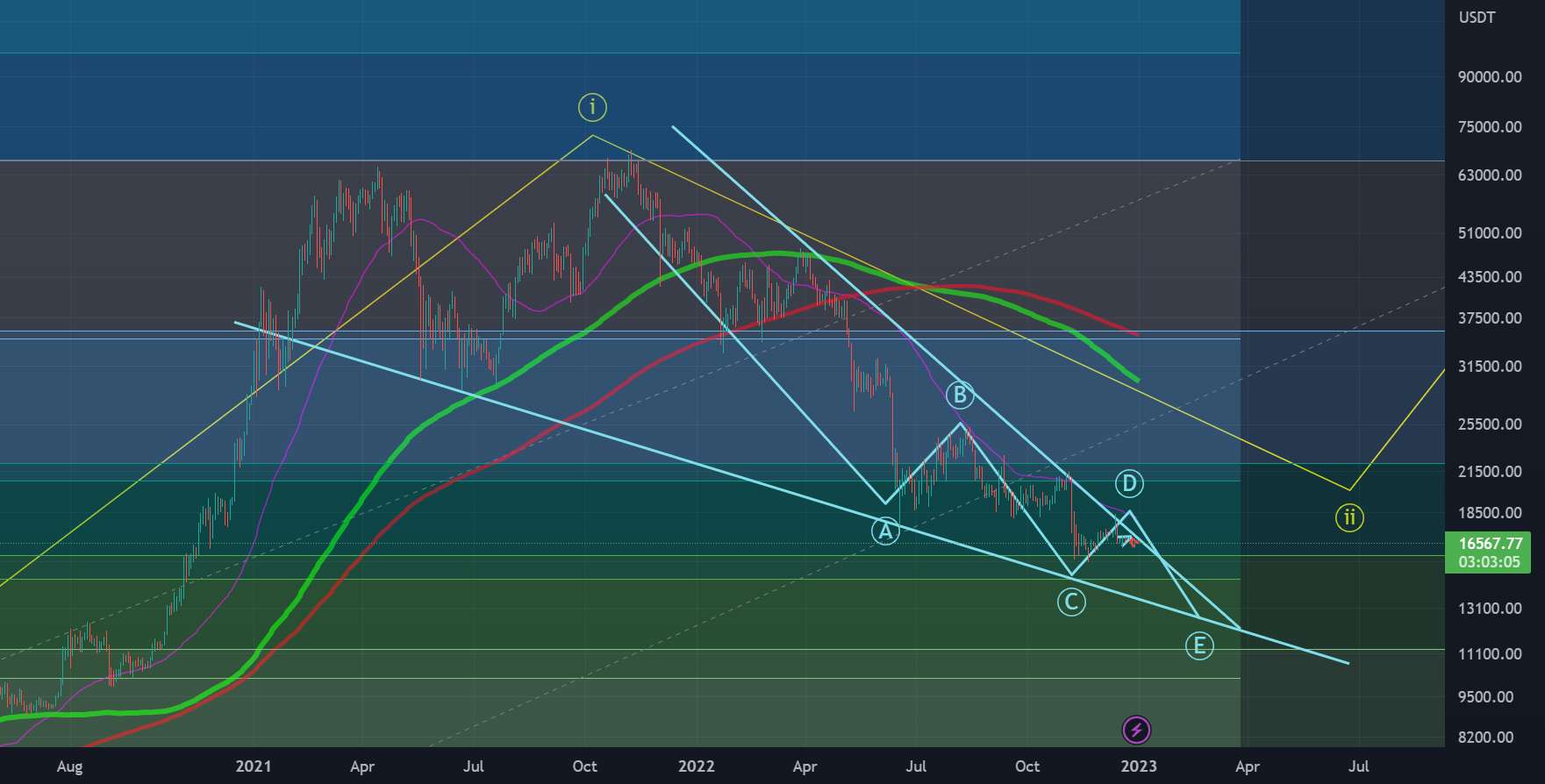Viewport: 1545px width, 784px height.
Task: Click the 43500.00 price axis label
Action: (x=1490, y=277)
